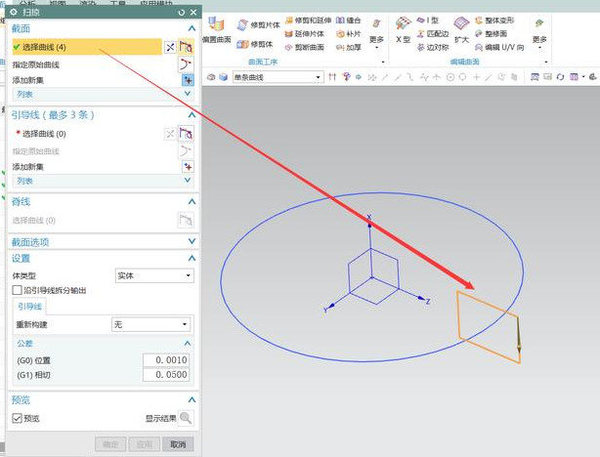Viewport: 600px width, 457px height.
Task: Choose the 边对称 edge symmetry tool
Action: point(433,47)
